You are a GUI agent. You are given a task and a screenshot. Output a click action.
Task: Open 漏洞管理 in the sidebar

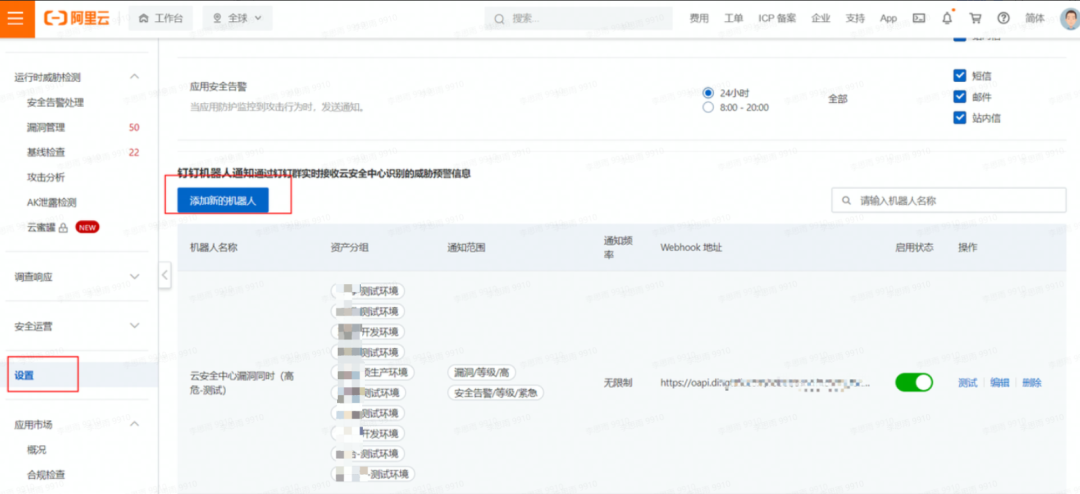point(46,127)
